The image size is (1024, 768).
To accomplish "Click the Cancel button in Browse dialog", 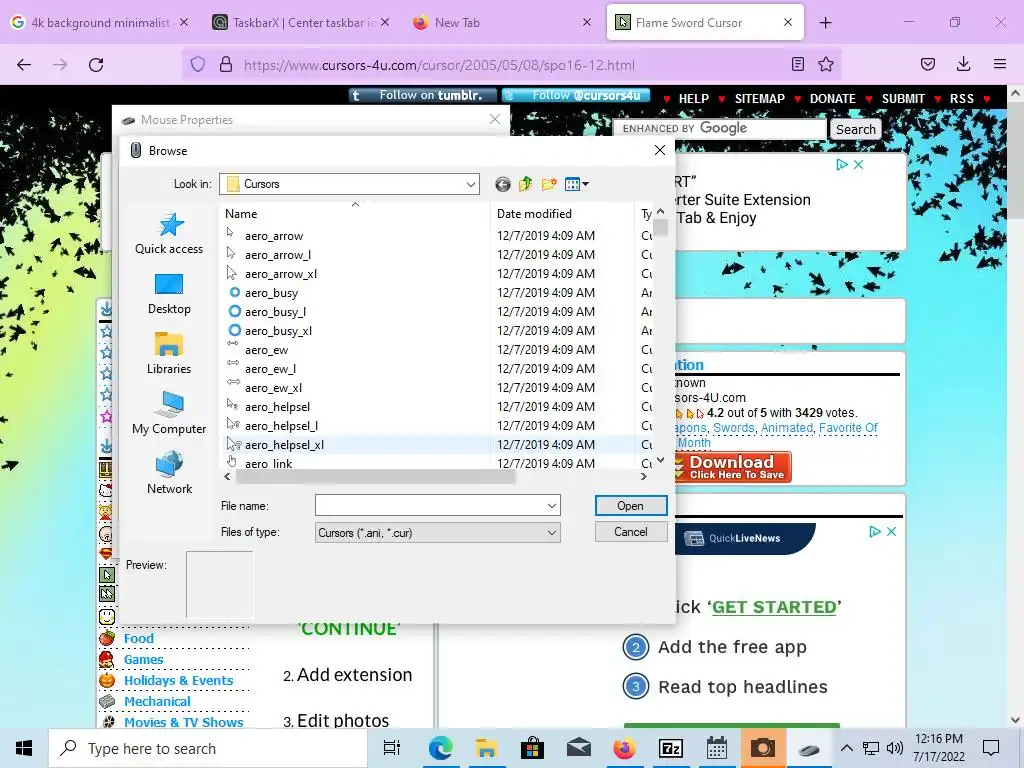I will pos(630,532).
